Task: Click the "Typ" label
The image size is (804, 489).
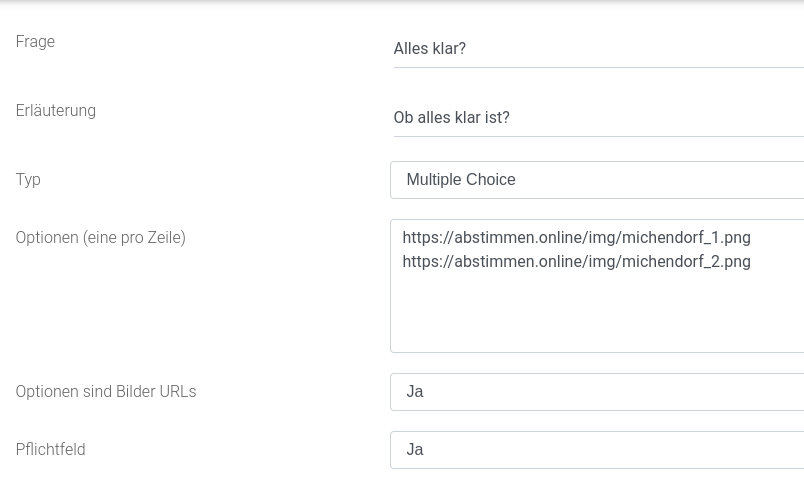Action: pyautogui.click(x=28, y=180)
